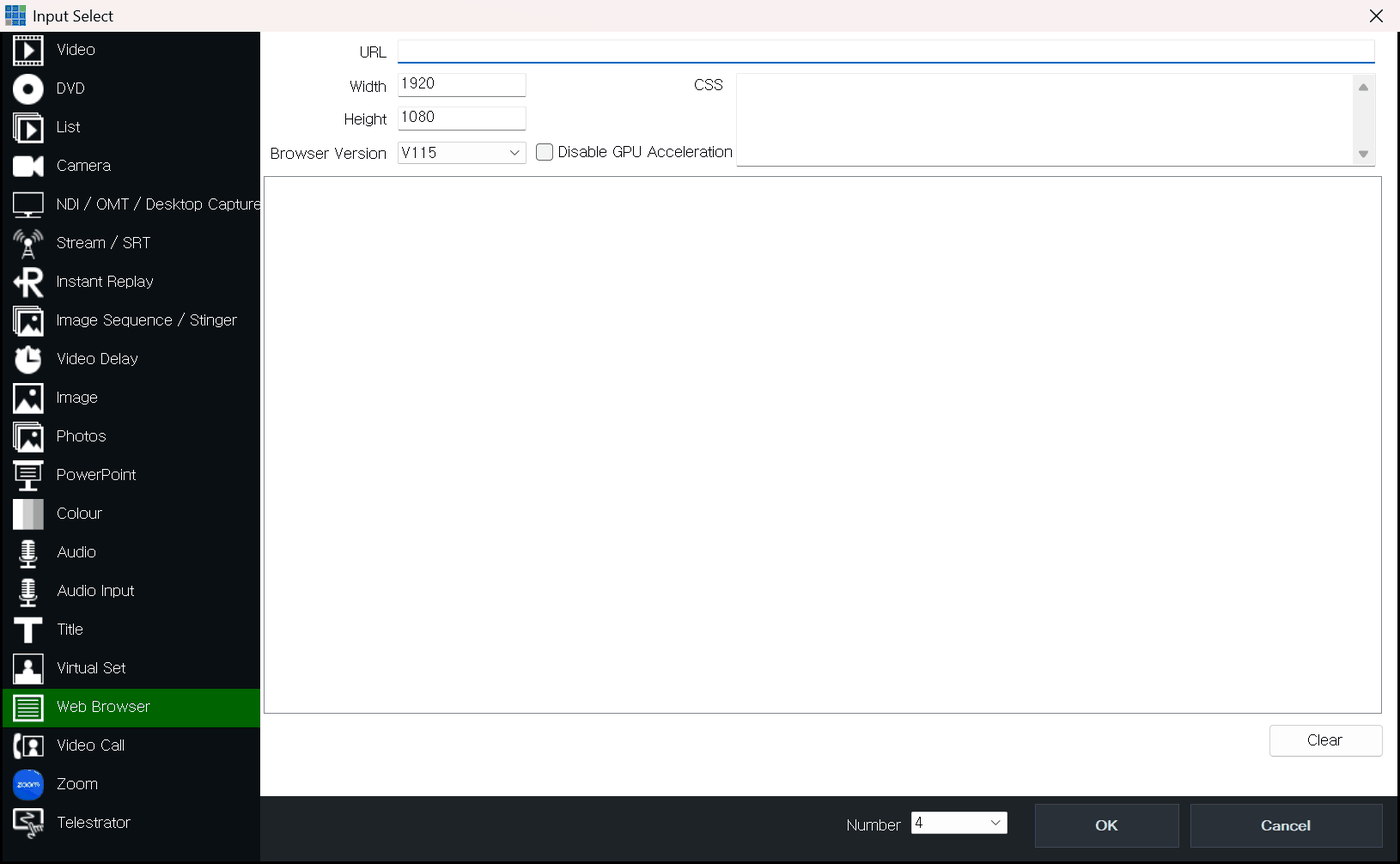Close the Input Select window
This screenshot has width=1400, height=864.
tap(1376, 16)
